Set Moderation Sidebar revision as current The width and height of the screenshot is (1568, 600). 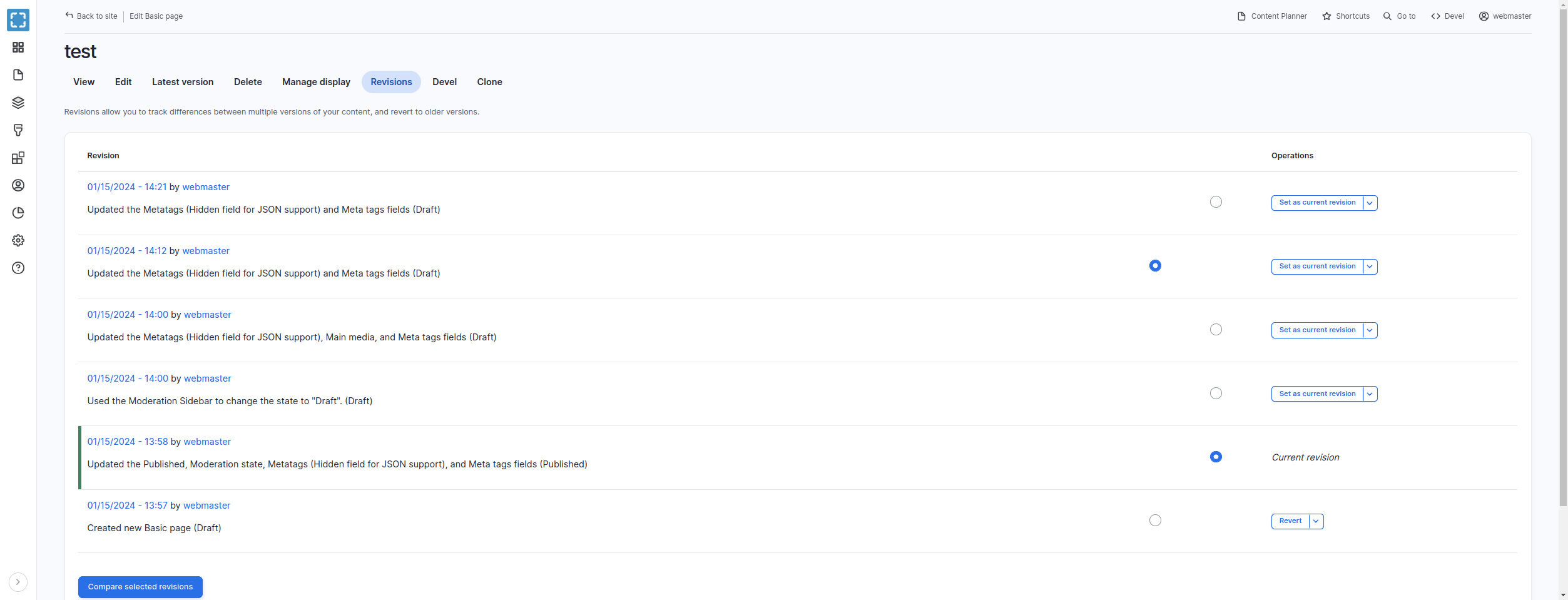1317,394
